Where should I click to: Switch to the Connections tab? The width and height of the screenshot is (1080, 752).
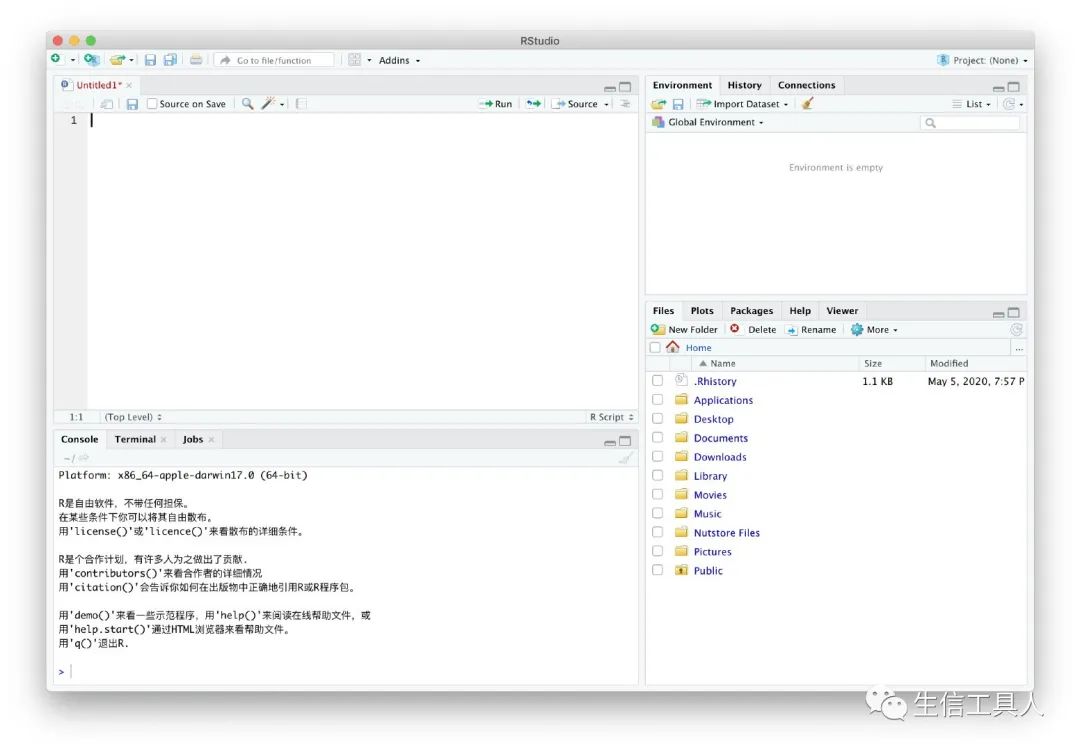806,85
